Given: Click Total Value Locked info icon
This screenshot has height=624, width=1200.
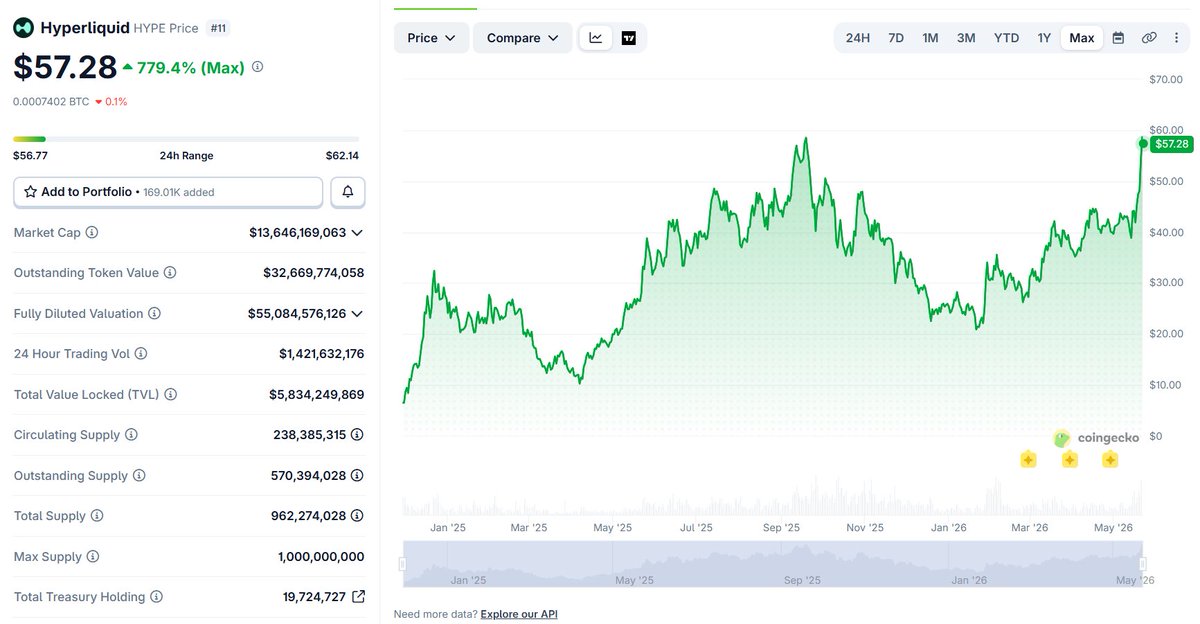Looking at the screenshot, I should point(170,395).
